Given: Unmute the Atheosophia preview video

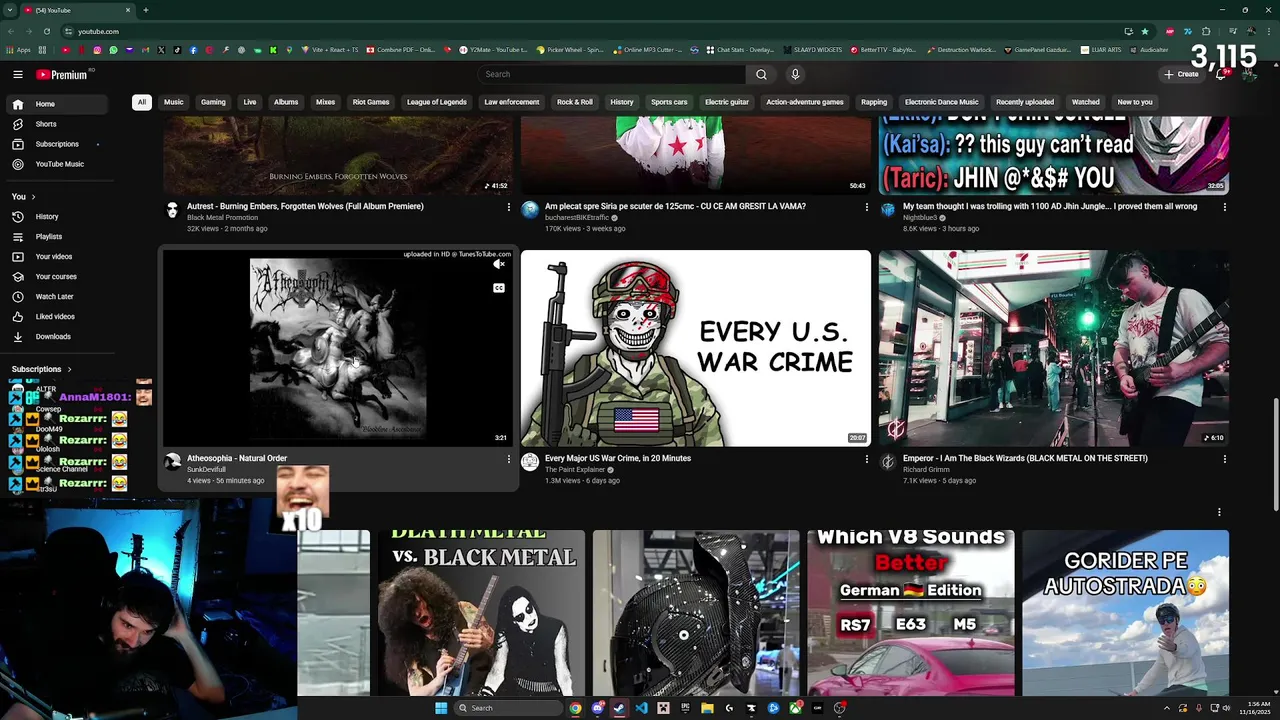Looking at the screenshot, I should pyautogui.click(x=498, y=265).
